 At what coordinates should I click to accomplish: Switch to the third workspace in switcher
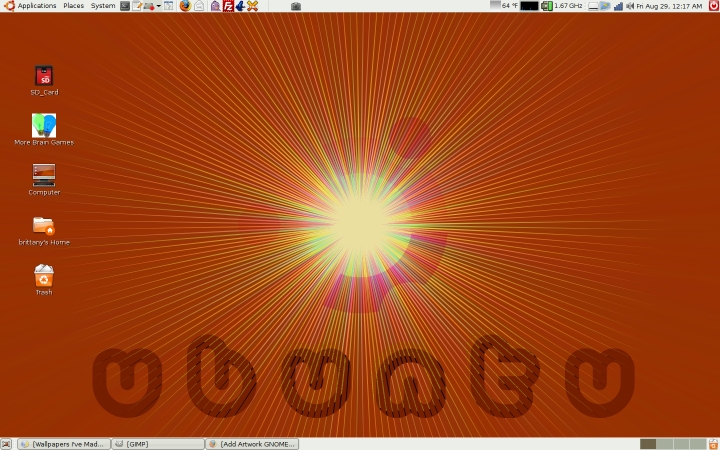click(x=681, y=444)
